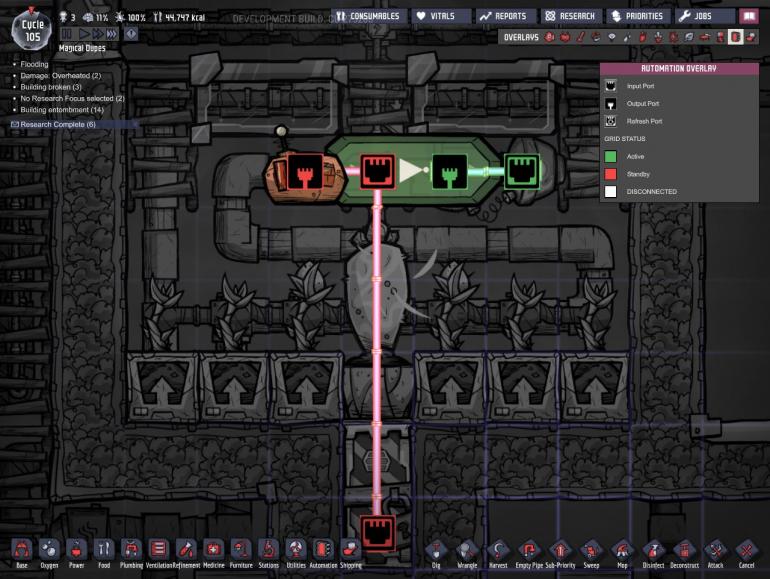Open the Power build category
The image size is (770, 579).
pyautogui.click(x=77, y=553)
